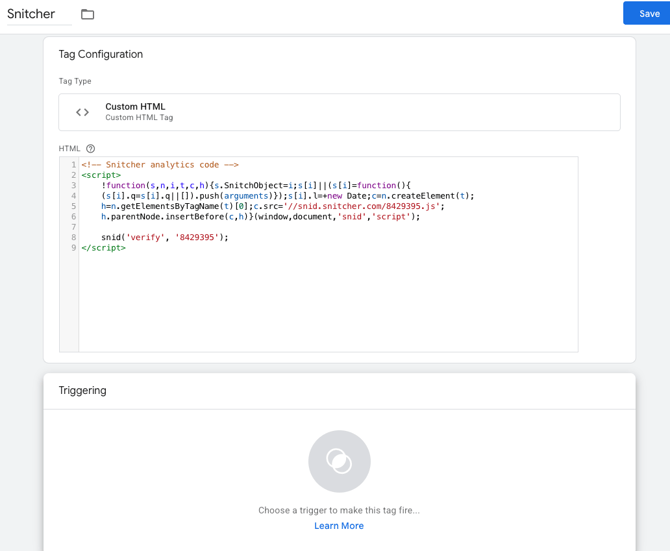This screenshot has height=551, width=670.
Task: Save the Snitcher tag
Action: point(648,13)
